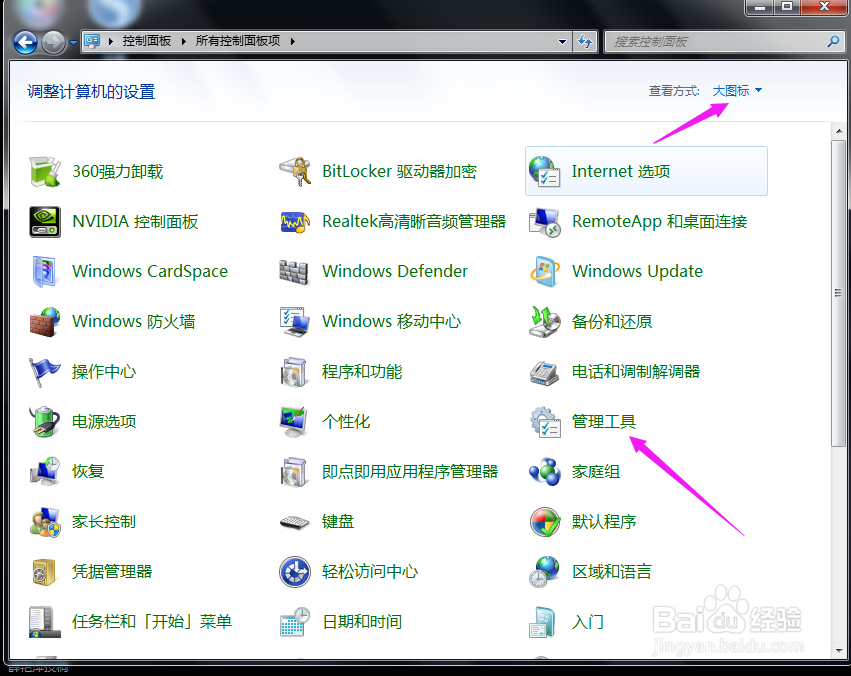Open the Windows Update icon

544,271
